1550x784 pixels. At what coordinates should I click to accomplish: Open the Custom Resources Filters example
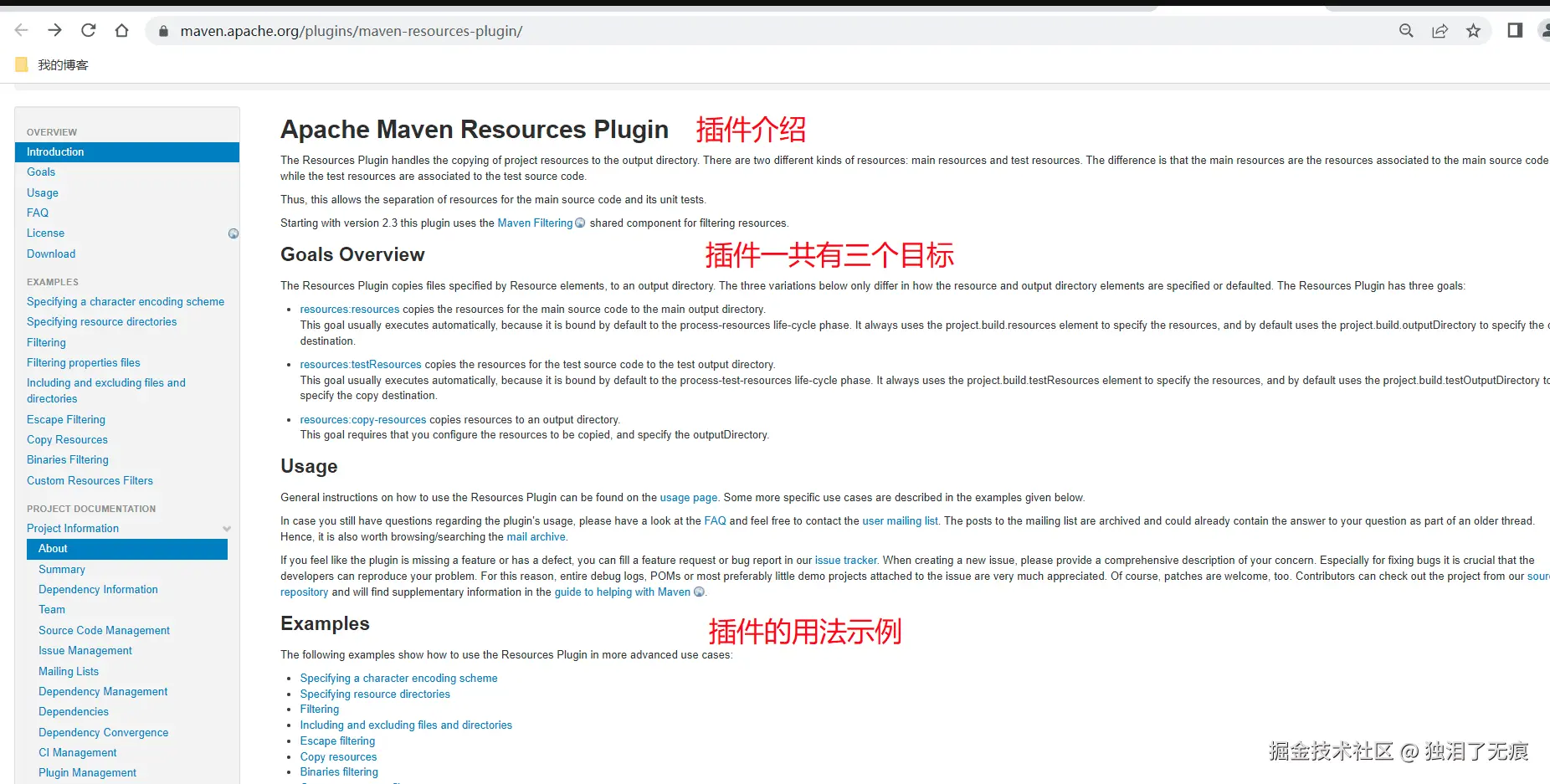(x=90, y=481)
